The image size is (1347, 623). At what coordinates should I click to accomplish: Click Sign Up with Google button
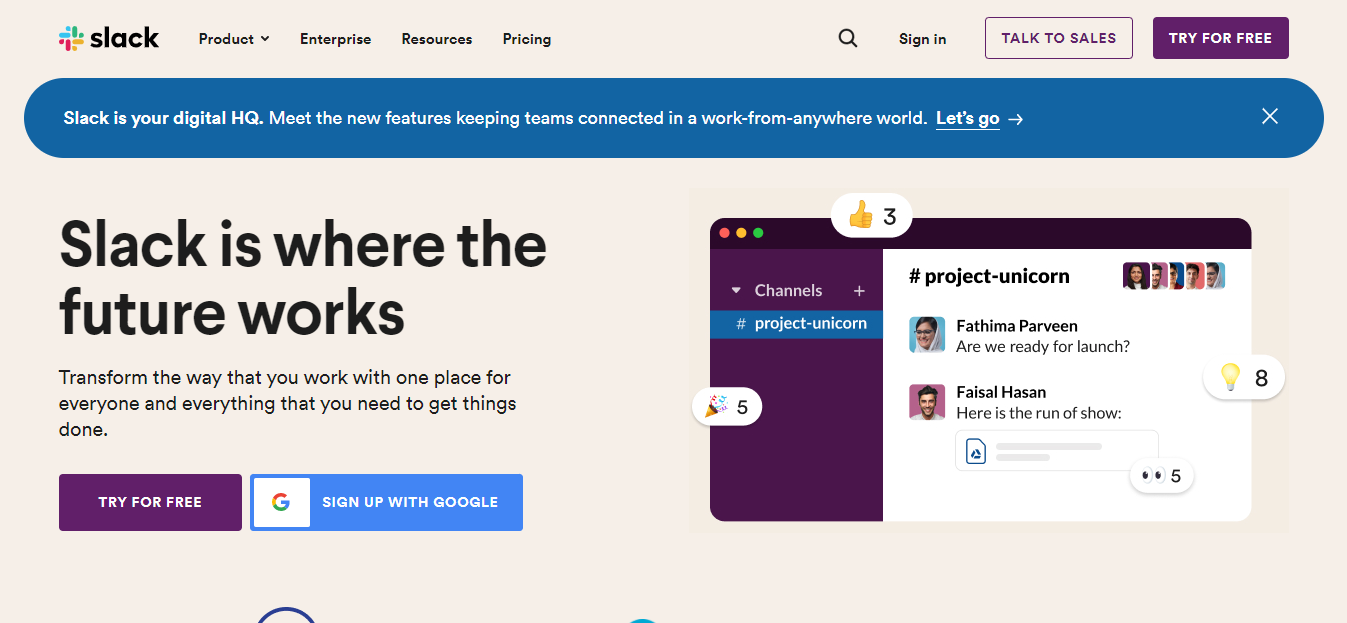click(x=386, y=502)
